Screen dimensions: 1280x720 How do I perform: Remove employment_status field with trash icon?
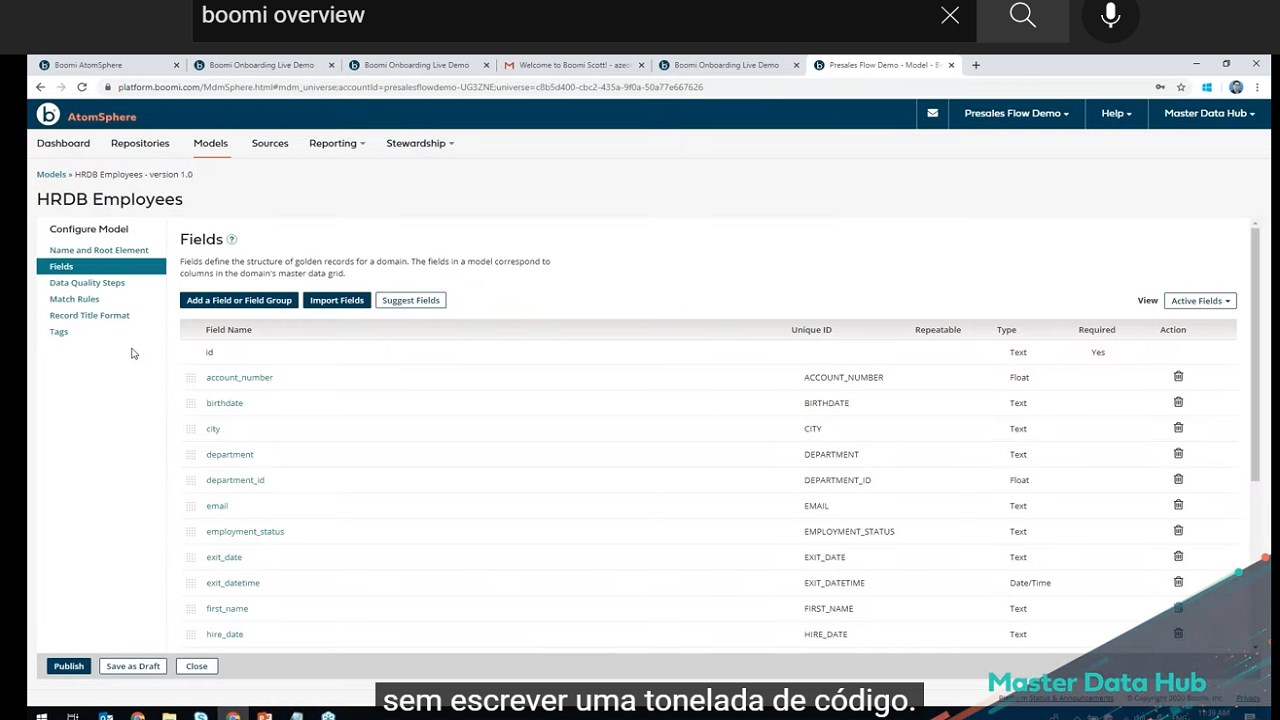[x=1178, y=531]
